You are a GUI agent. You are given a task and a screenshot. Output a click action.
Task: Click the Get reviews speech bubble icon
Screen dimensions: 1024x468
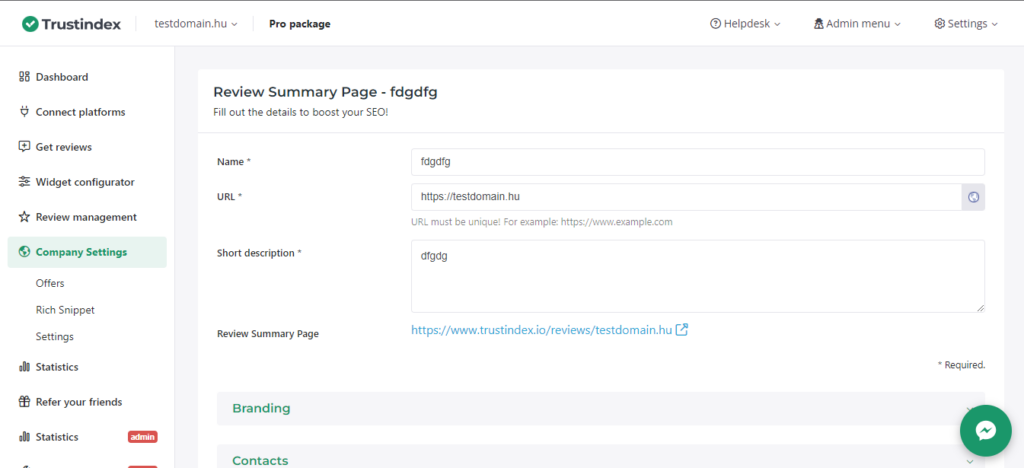point(24,147)
